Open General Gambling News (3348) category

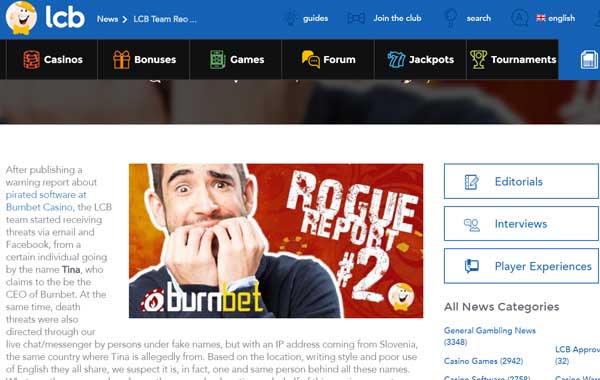coord(490,336)
